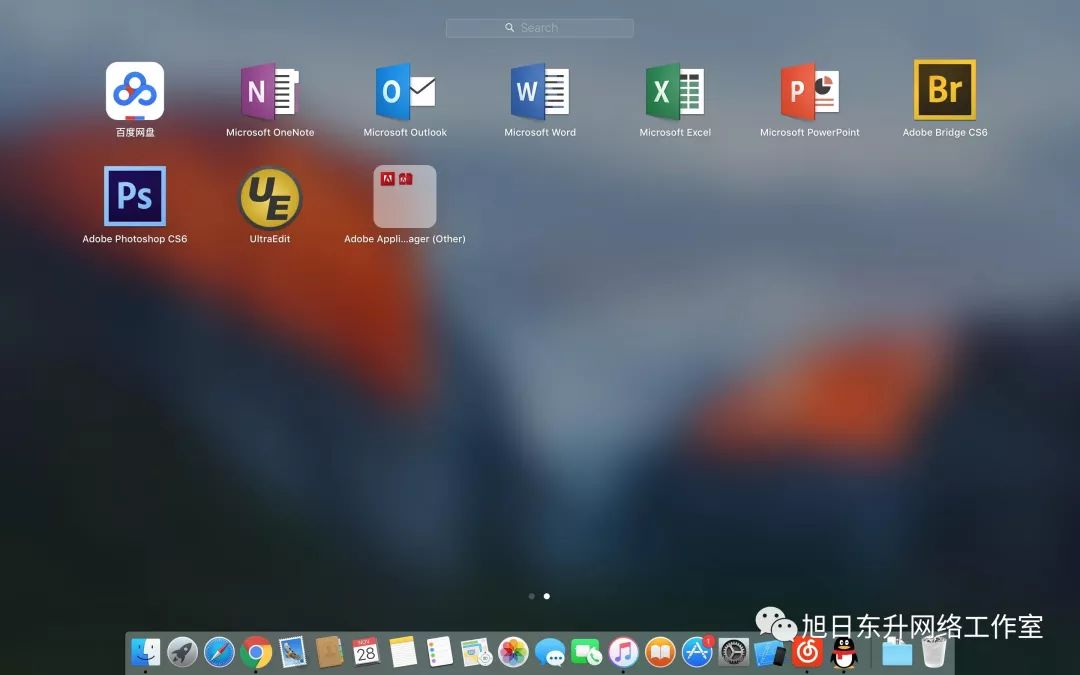The image size is (1080, 675).
Task: Click Google Chrome in the Dock
Action: click(x=256, y=653)
